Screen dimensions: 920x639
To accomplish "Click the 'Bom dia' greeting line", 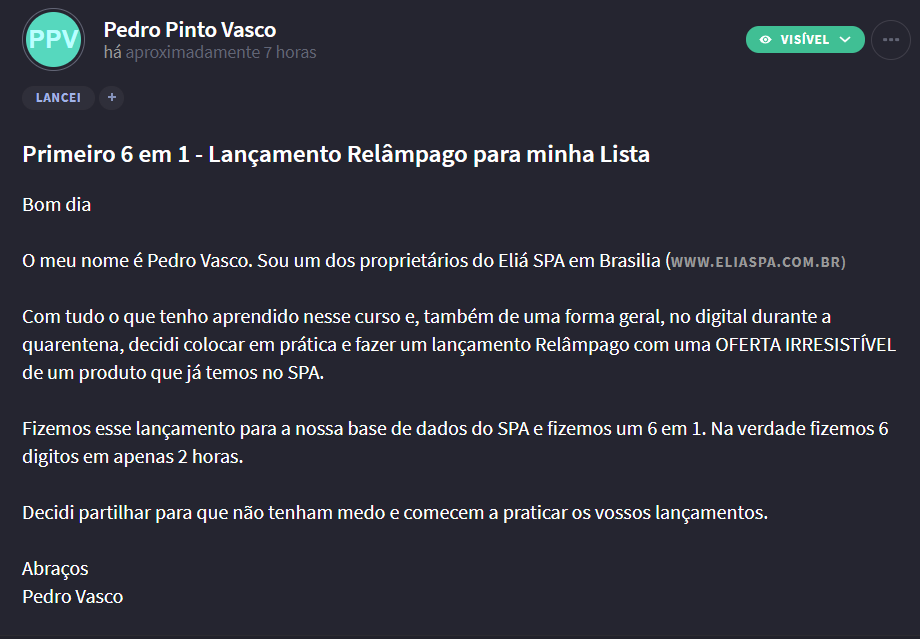I will [56, 204].
